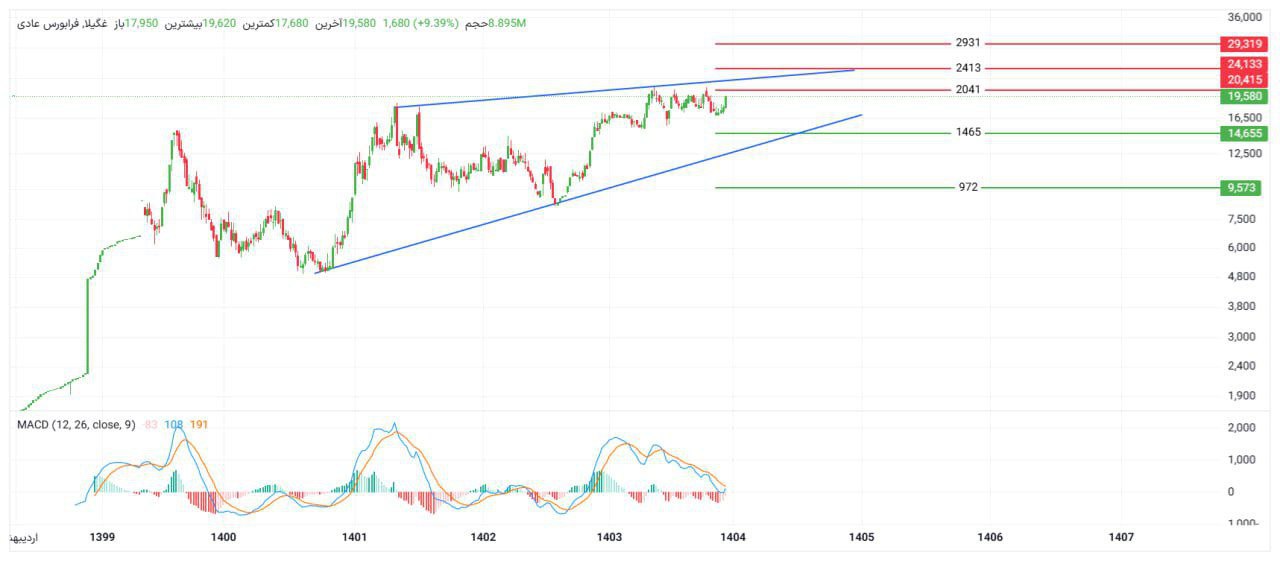Select year 1406 on the time axis
Viewport: 1280px width, 561px height.
[x=990, y=538]
